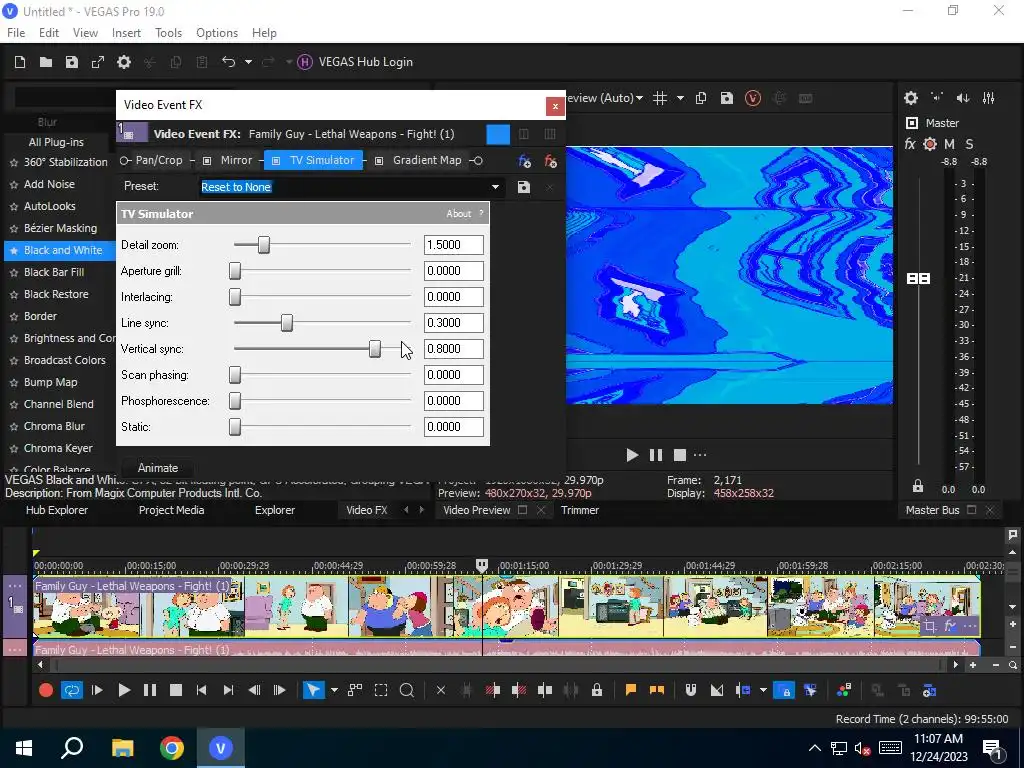Screen dimensions: 1024x768
Task: Click the Delete X icon in bottom toolbar
Action: [x=441, y=690]
